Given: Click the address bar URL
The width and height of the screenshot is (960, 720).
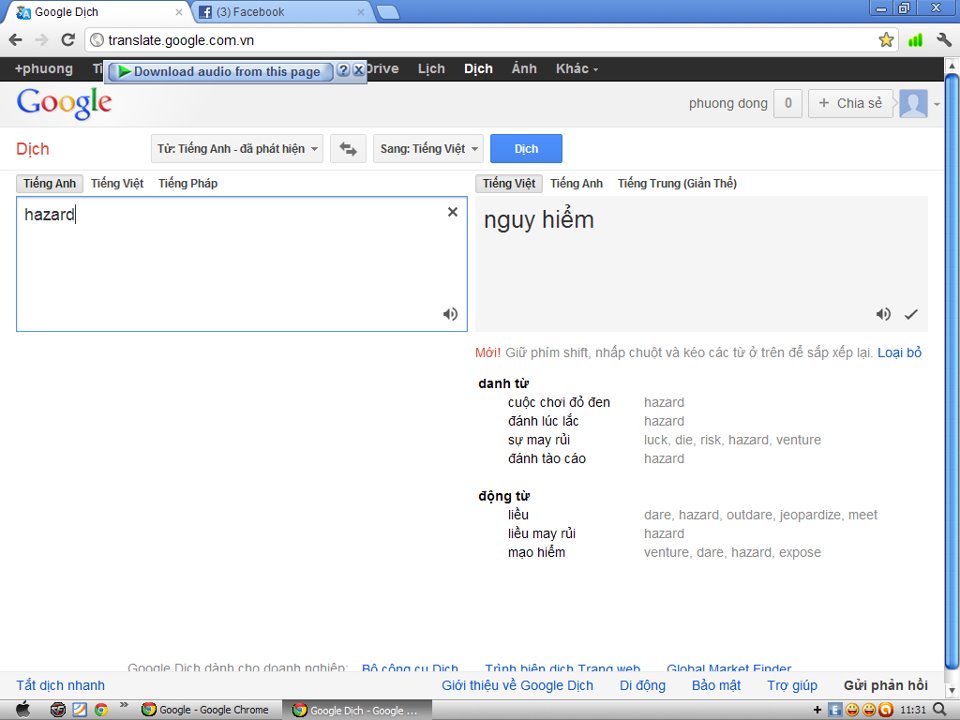Looking at the screenshot, I should 181,40.
